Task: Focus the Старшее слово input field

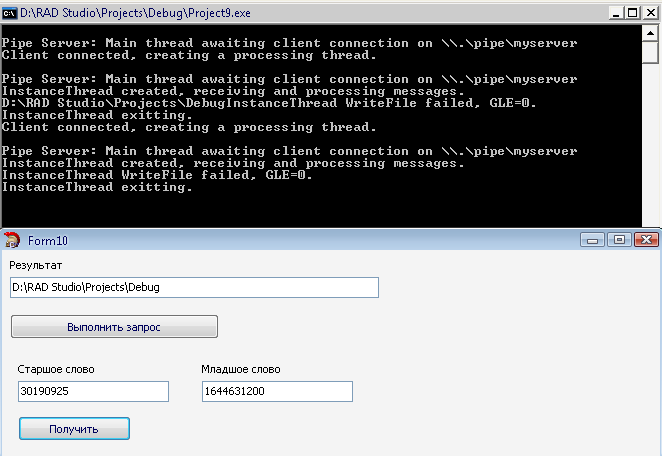Action: pos(93,391)
